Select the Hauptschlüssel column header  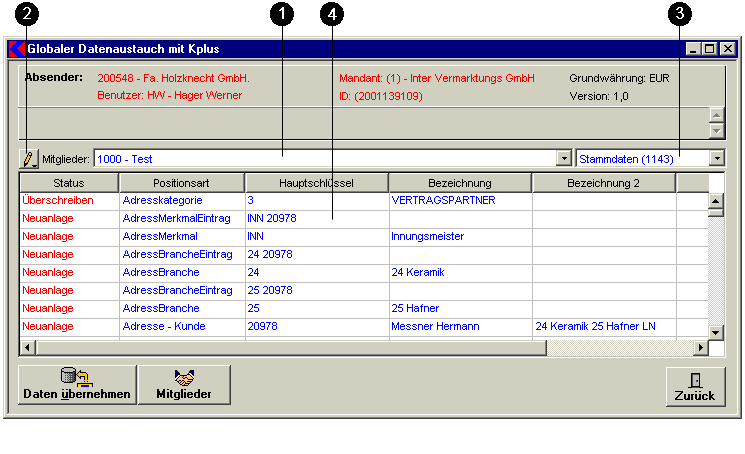click(316, 183)
